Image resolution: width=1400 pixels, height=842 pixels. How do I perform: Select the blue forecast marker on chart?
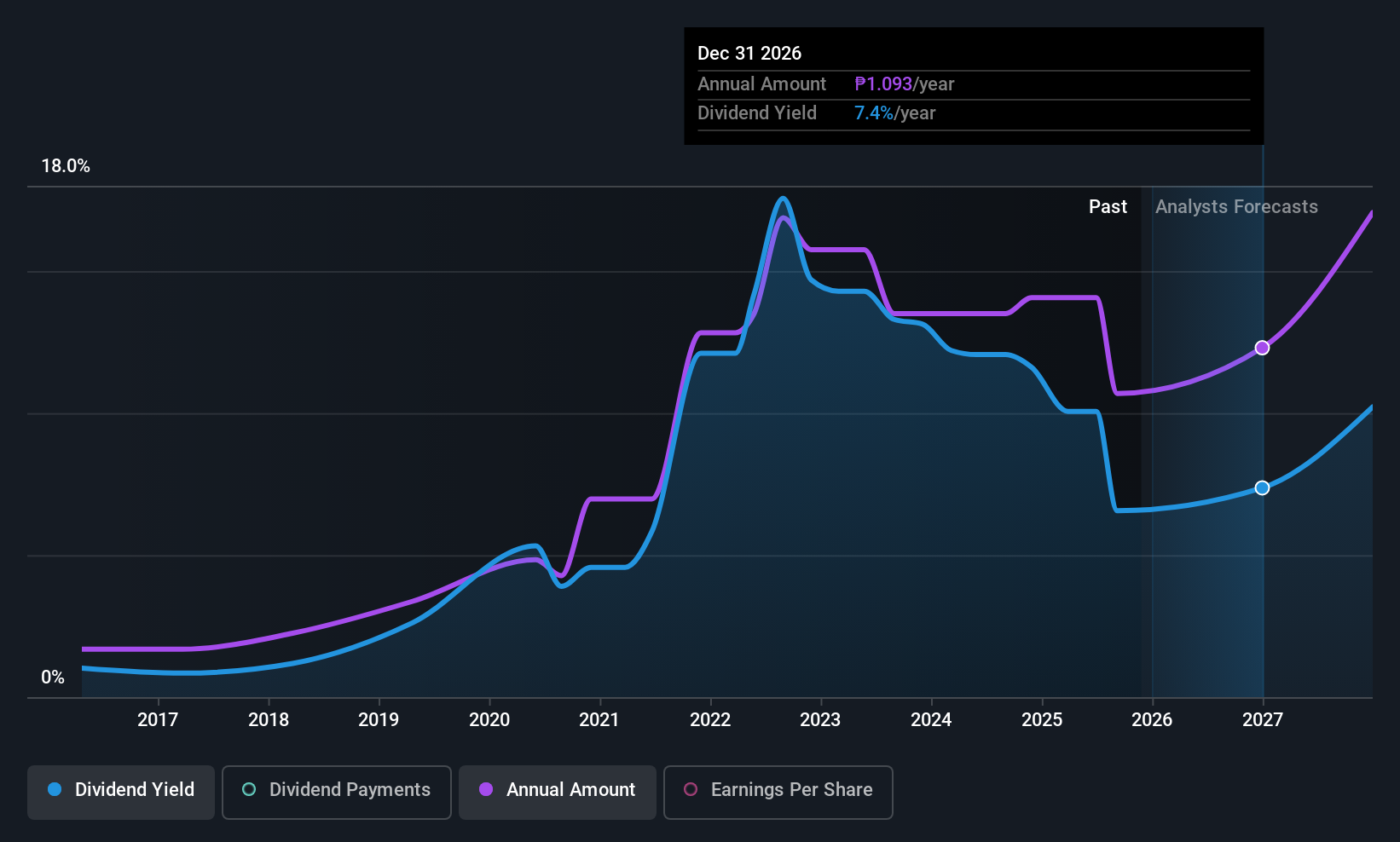pos(1262,487)
